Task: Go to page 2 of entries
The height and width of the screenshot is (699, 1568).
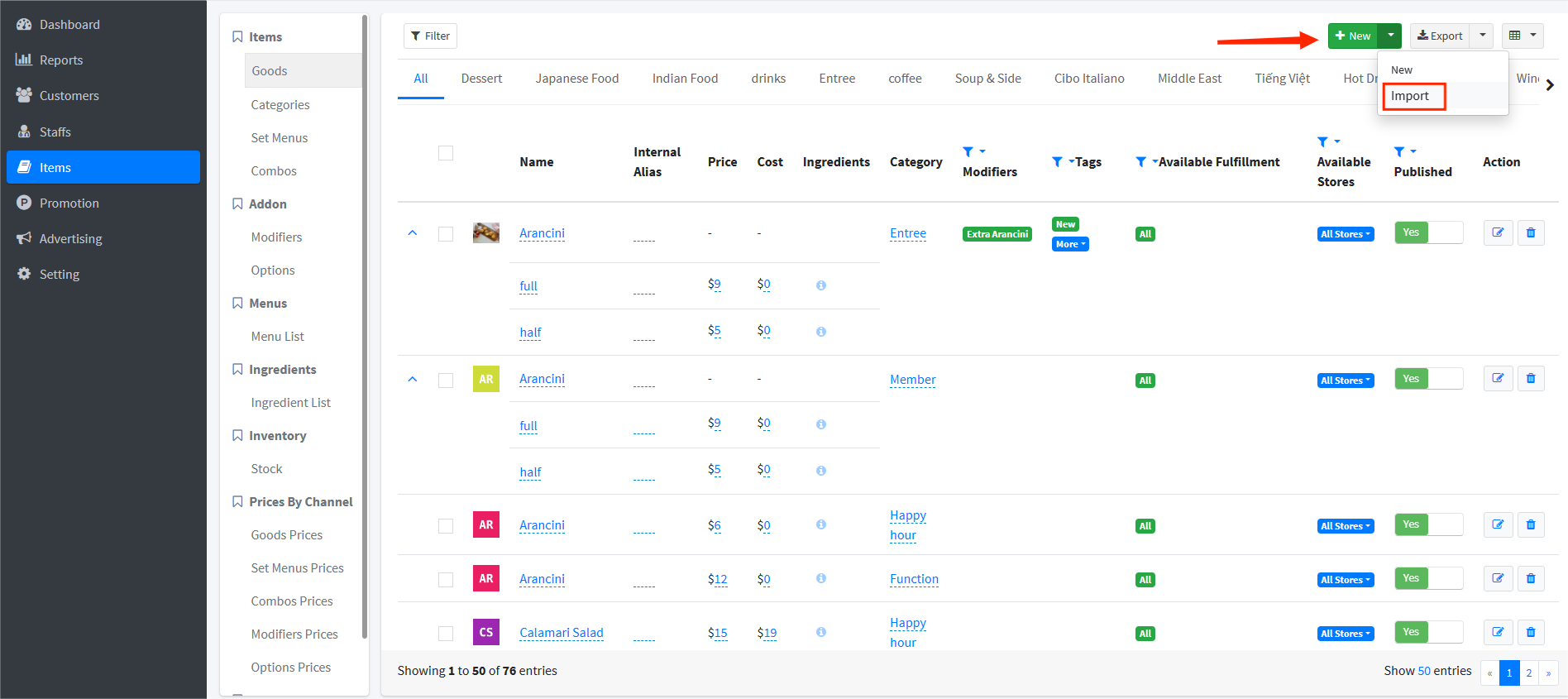Action: tap(1529, 673)
